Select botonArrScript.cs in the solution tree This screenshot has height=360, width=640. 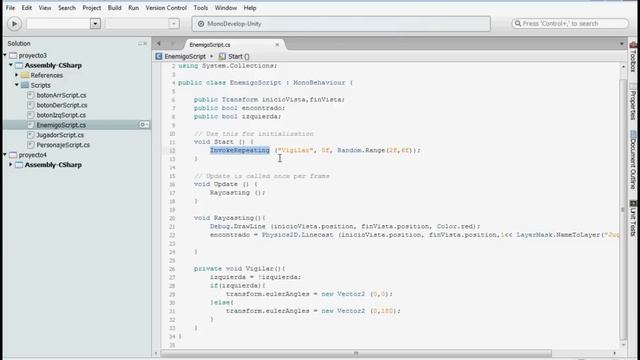click(61, 95)
